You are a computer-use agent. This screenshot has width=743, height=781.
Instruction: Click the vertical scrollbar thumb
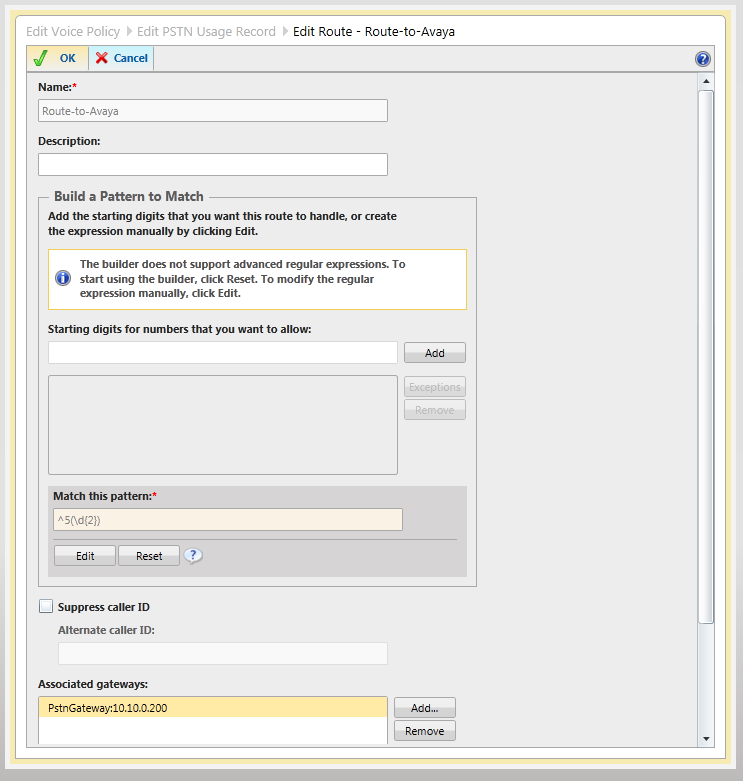(706, 357)
